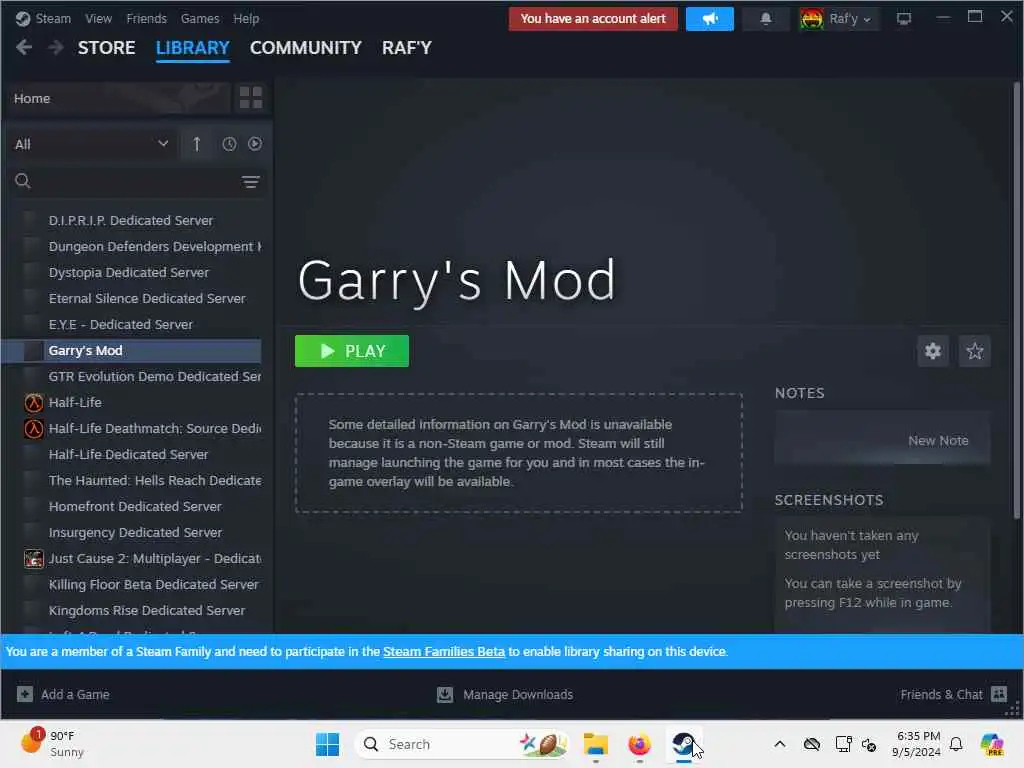The image size is (1024, 768).
Task: Select the Half-Life game icon
Action: (34, 402)
